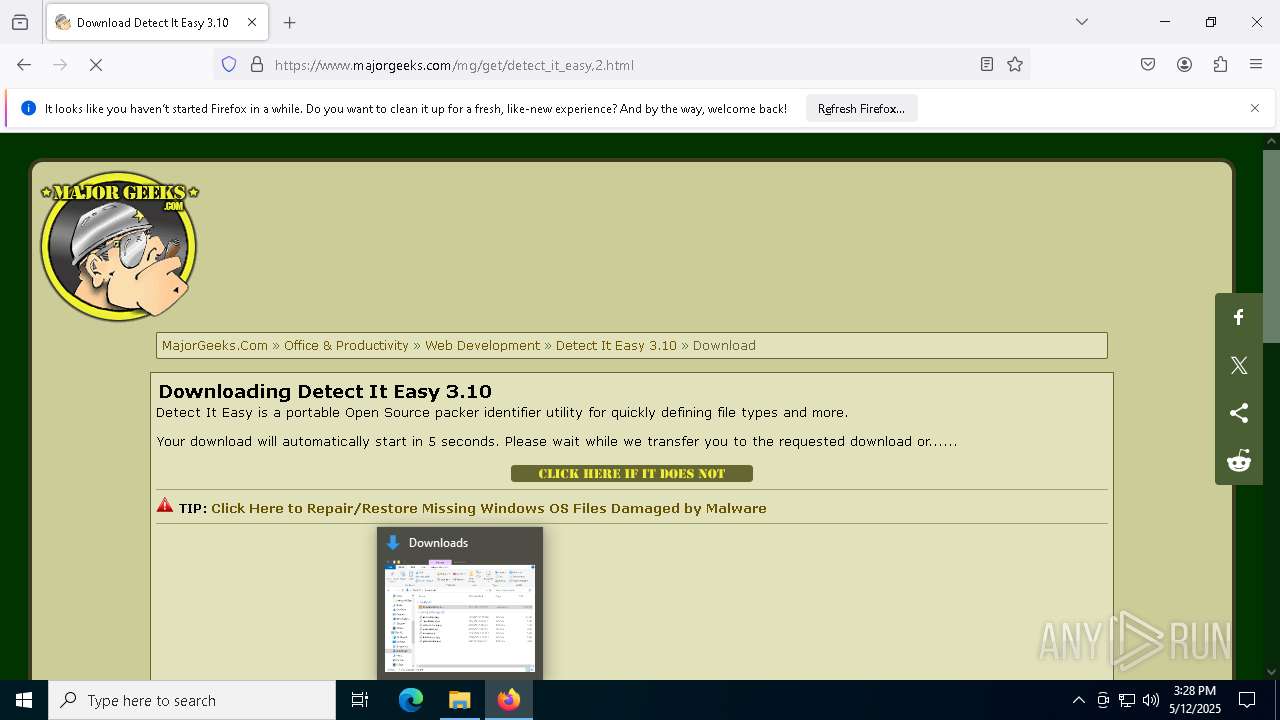Click the network tray icon
This screenshot has width=1280, height=720.
coord(1127,700)
